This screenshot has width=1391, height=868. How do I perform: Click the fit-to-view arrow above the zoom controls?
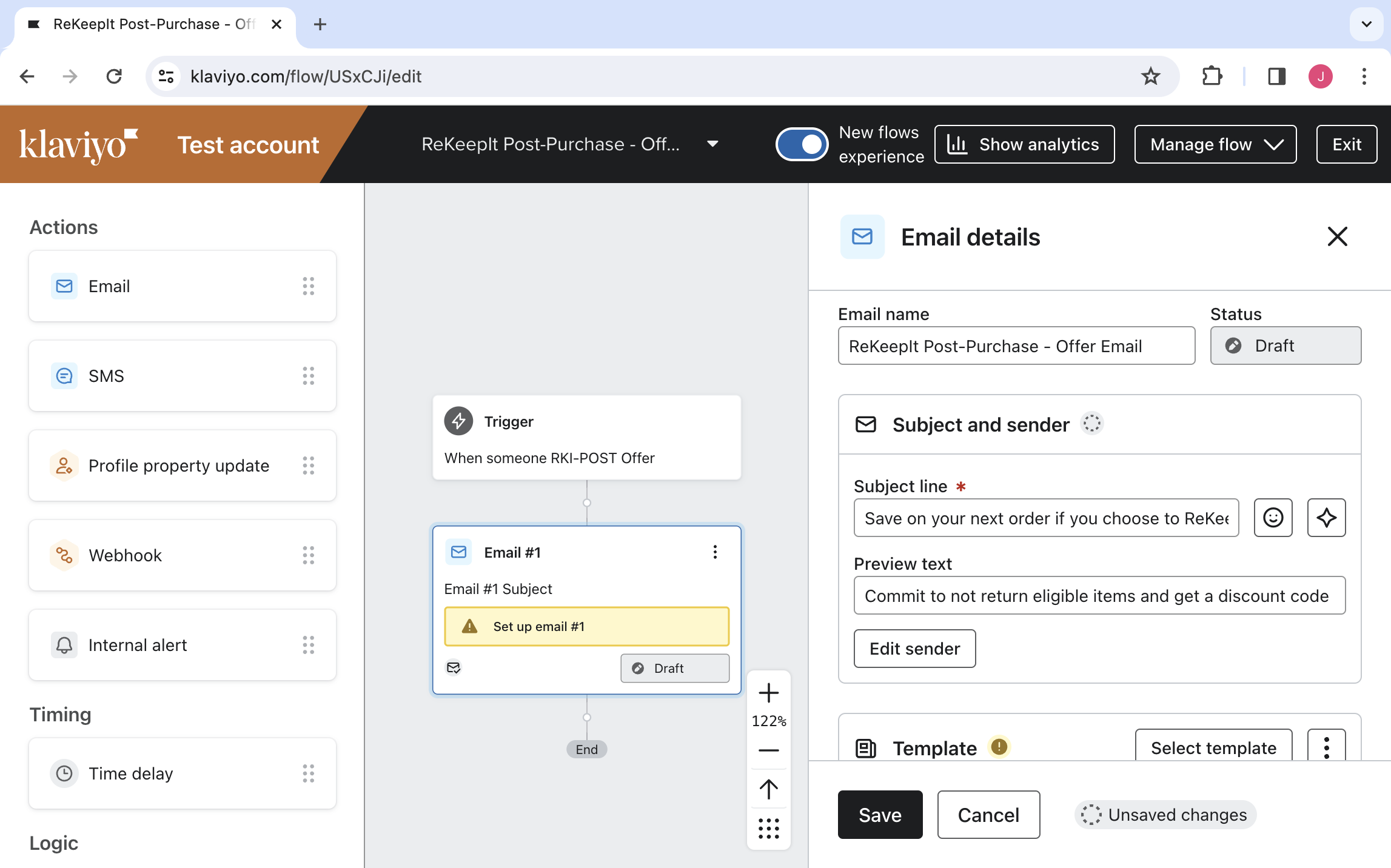768,789
